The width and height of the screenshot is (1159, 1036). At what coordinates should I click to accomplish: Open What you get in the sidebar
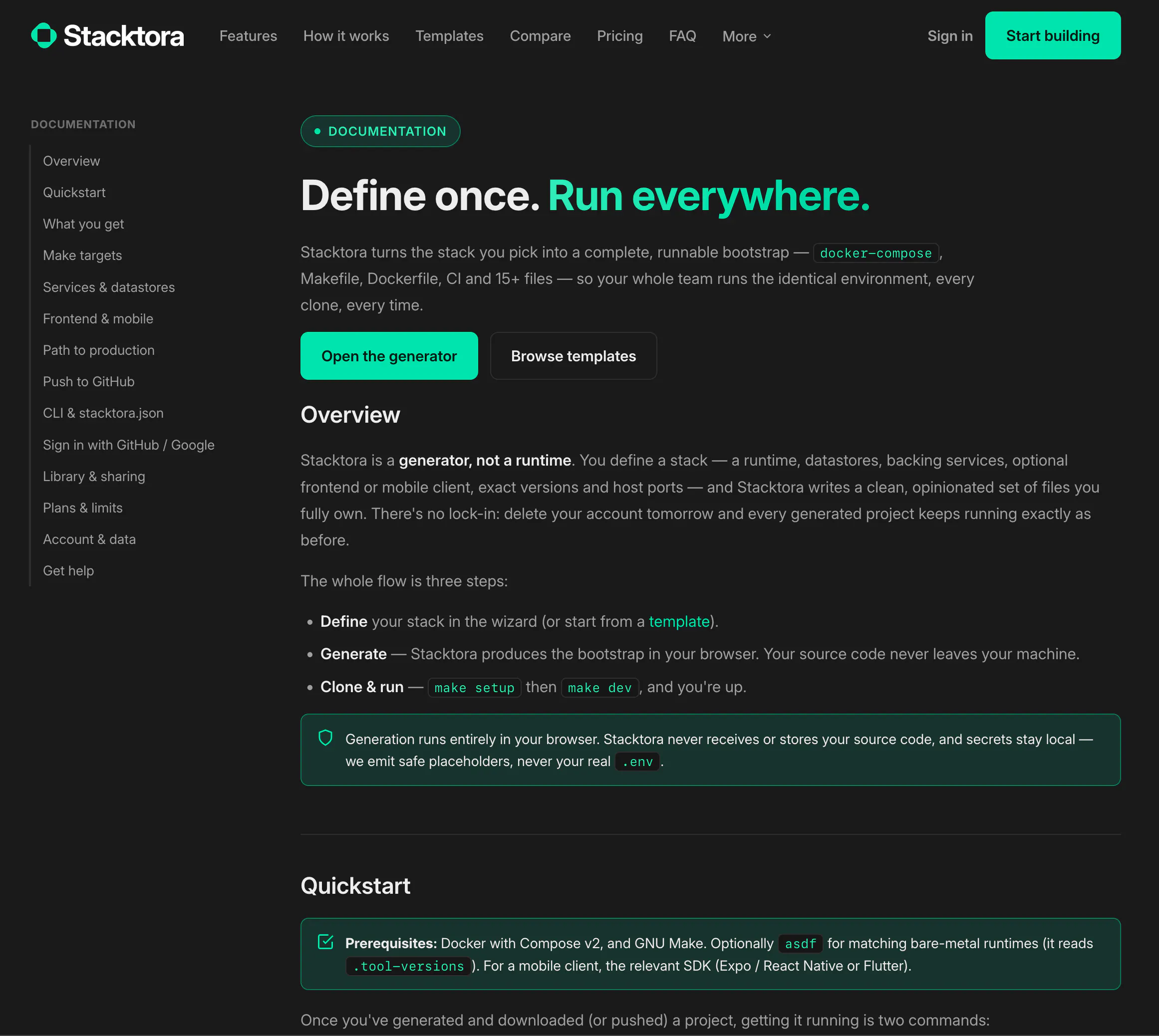coord(84,224)
